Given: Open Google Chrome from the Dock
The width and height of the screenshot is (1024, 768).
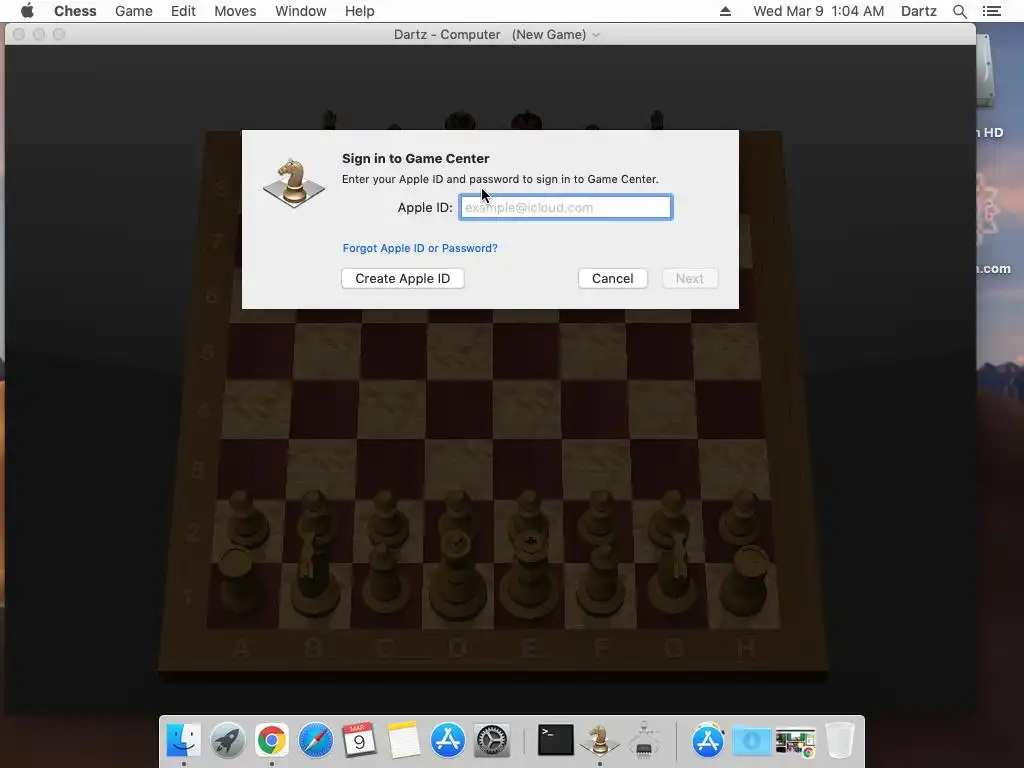Looking at the screenshot, I should [x=272, y=740].
